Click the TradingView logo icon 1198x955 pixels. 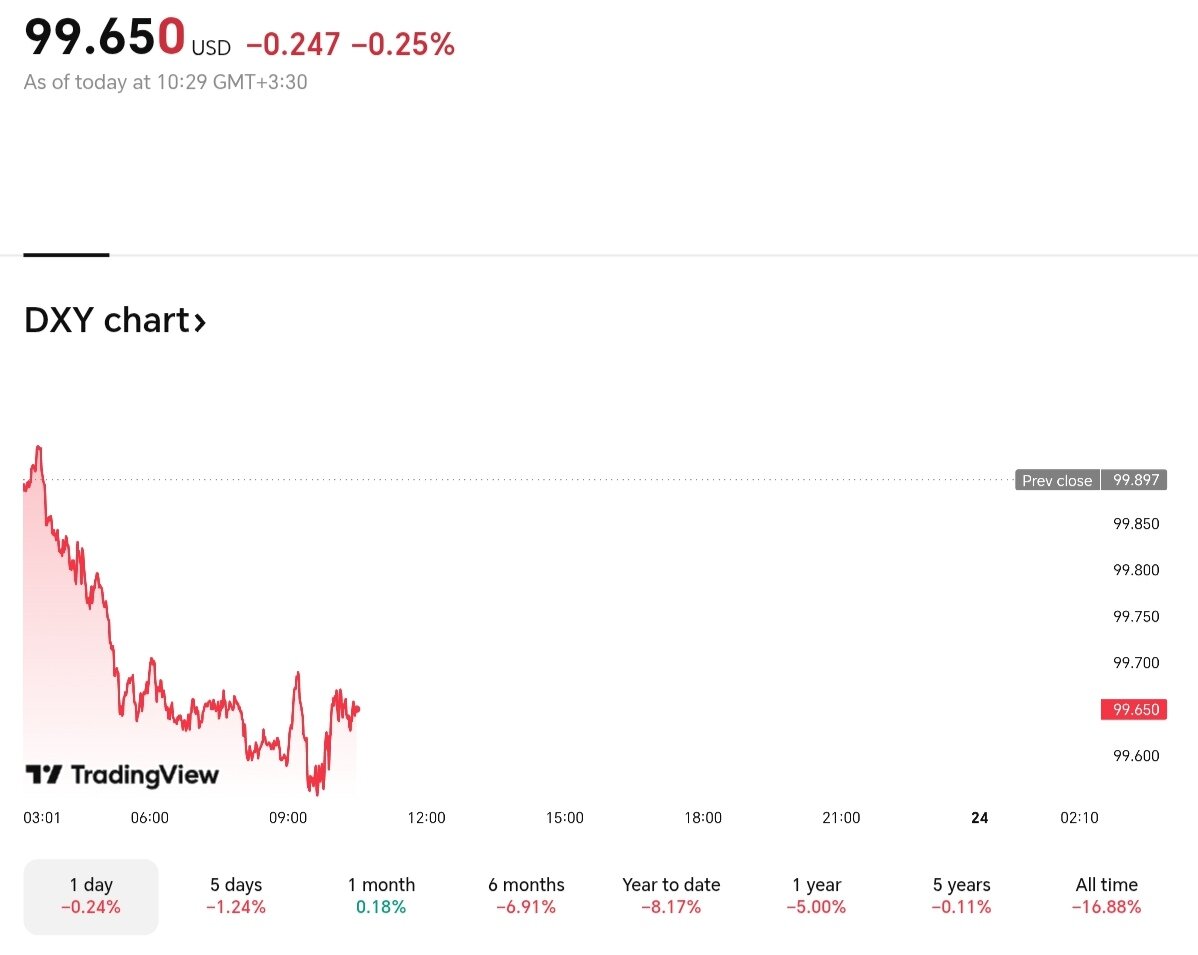[x=43, y=775]
